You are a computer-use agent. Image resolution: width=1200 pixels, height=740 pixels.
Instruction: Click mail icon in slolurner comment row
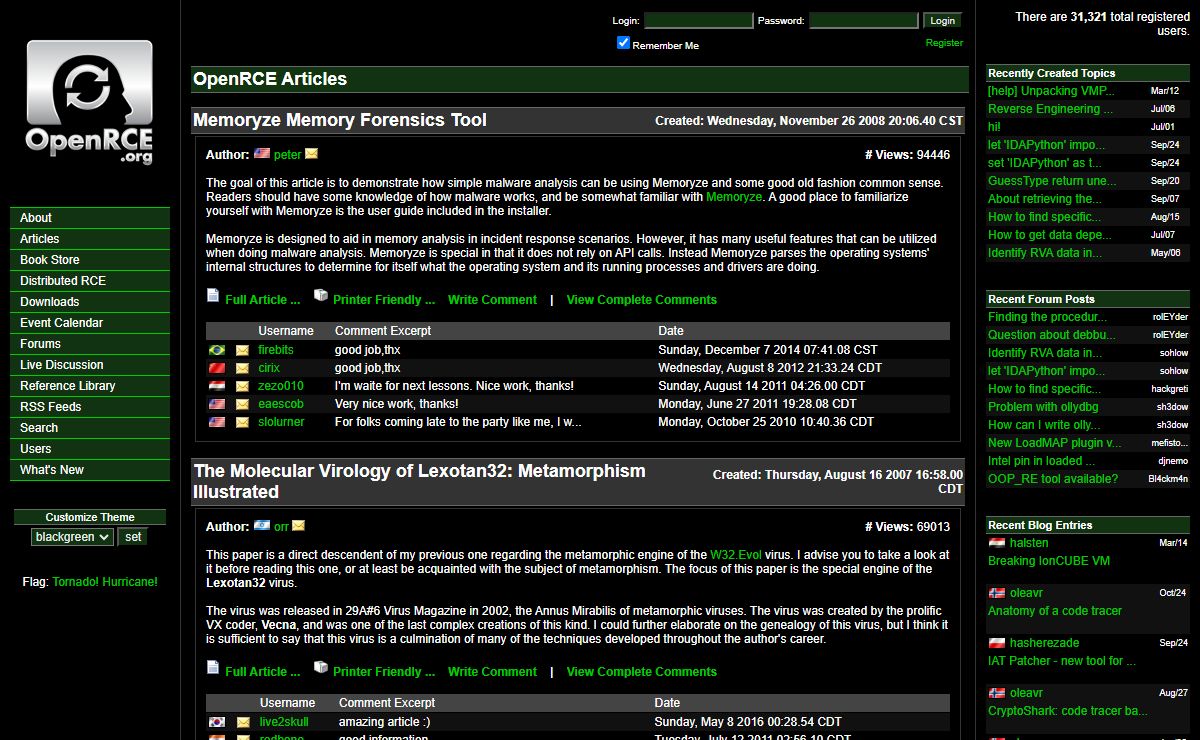click(242, 423)
